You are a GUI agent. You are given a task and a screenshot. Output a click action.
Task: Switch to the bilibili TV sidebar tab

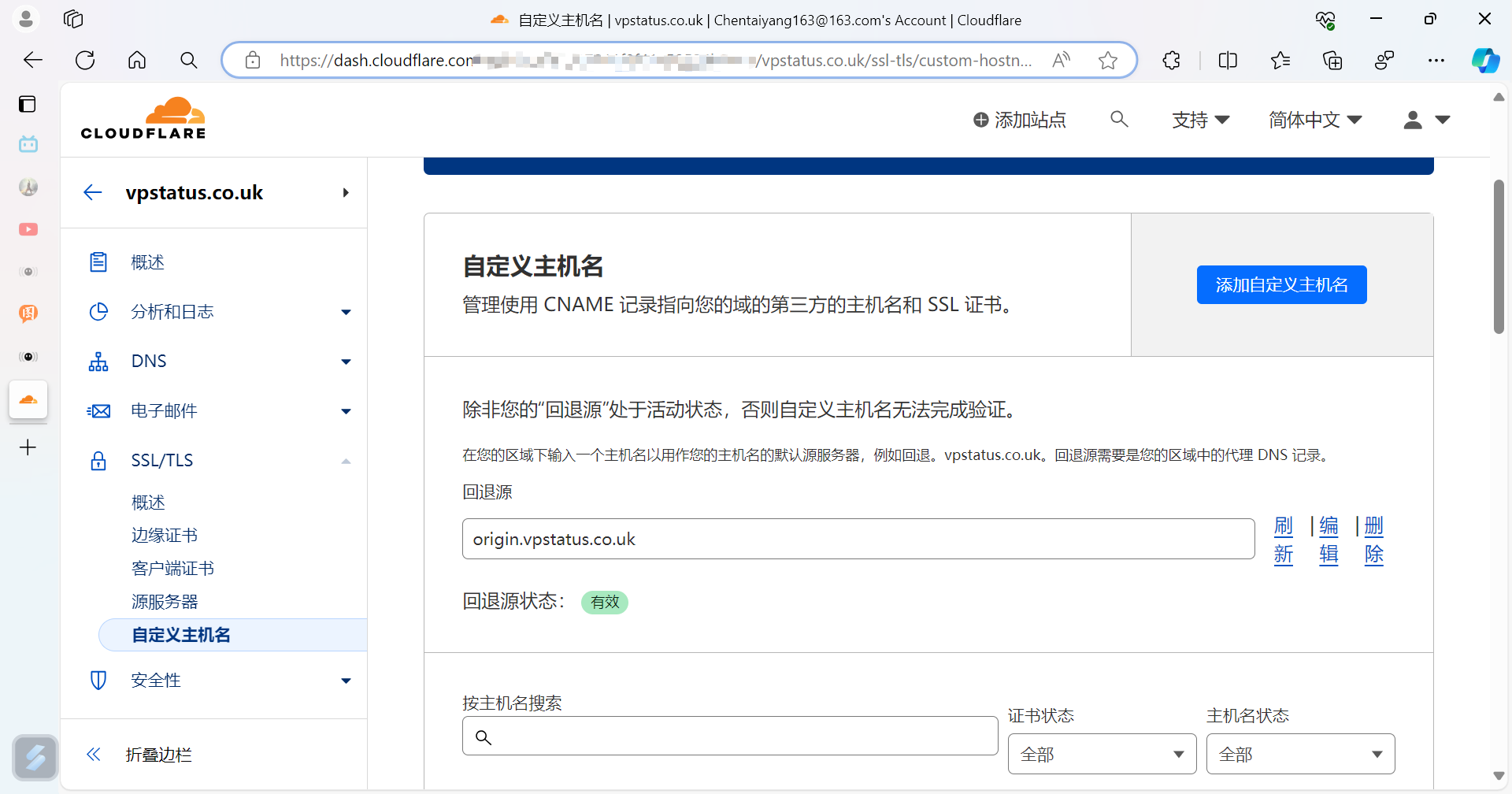pos(28,144)
